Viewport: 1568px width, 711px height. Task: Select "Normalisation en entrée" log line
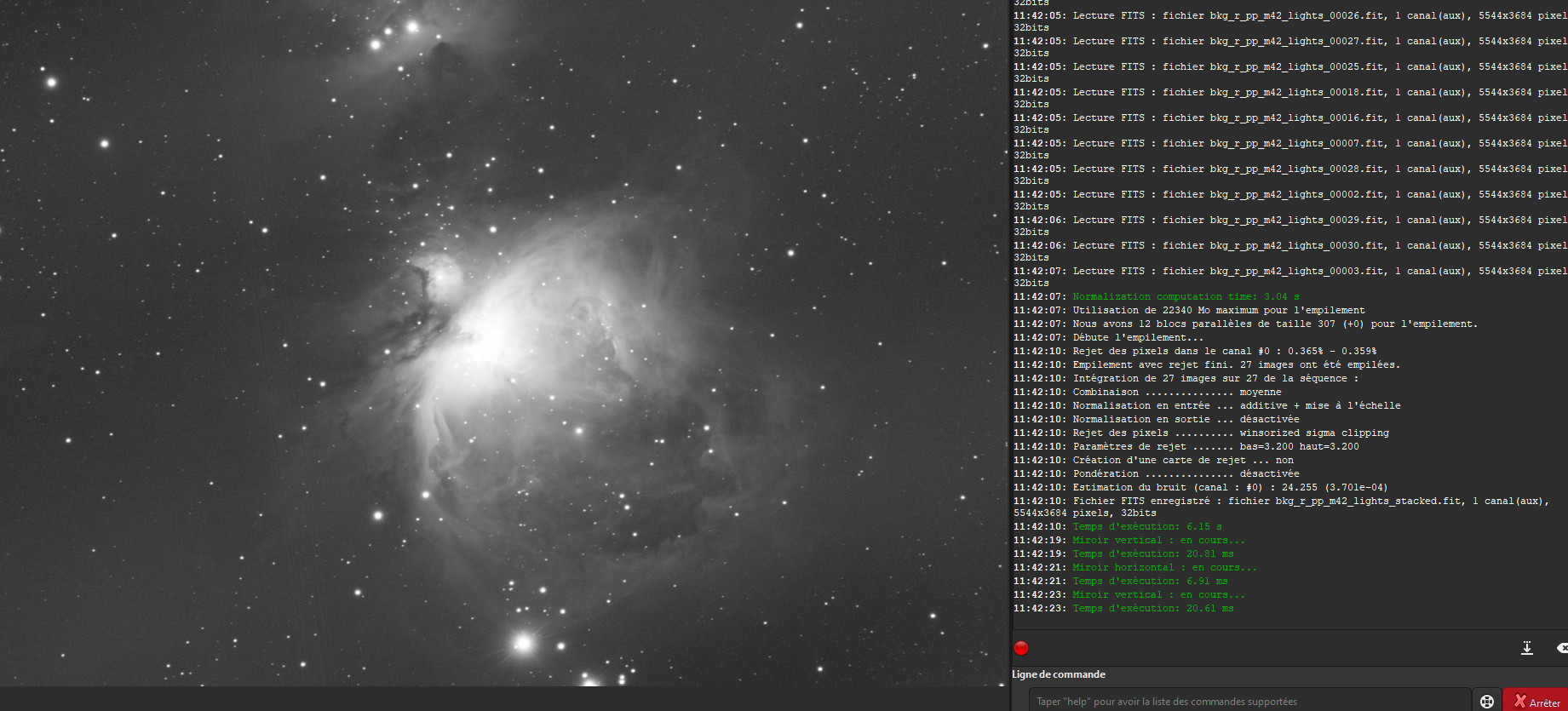(1207, 405)
